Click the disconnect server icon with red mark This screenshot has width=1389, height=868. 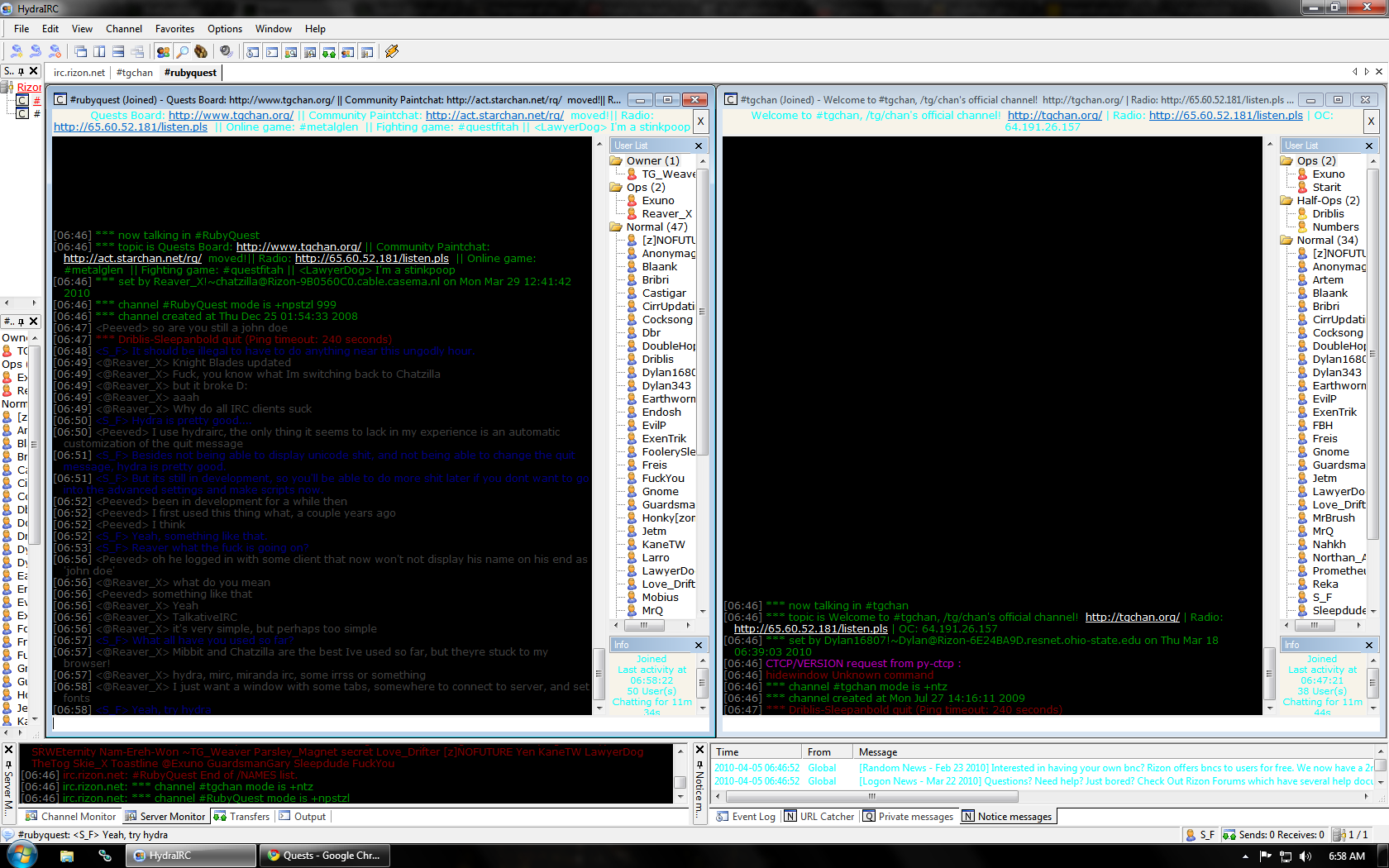pyautogui.click(x=55, y=51)
